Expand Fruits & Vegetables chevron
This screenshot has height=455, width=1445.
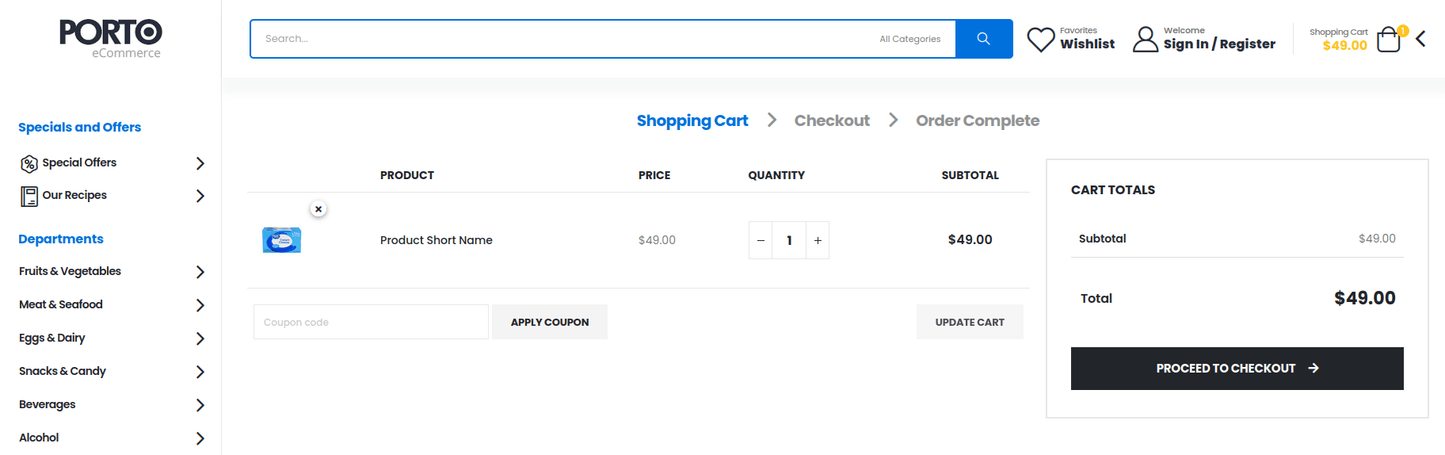point(200,272)
